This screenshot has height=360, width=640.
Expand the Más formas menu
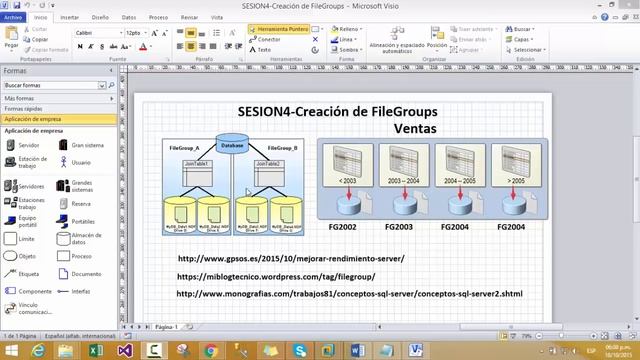[x=58, y=98]
